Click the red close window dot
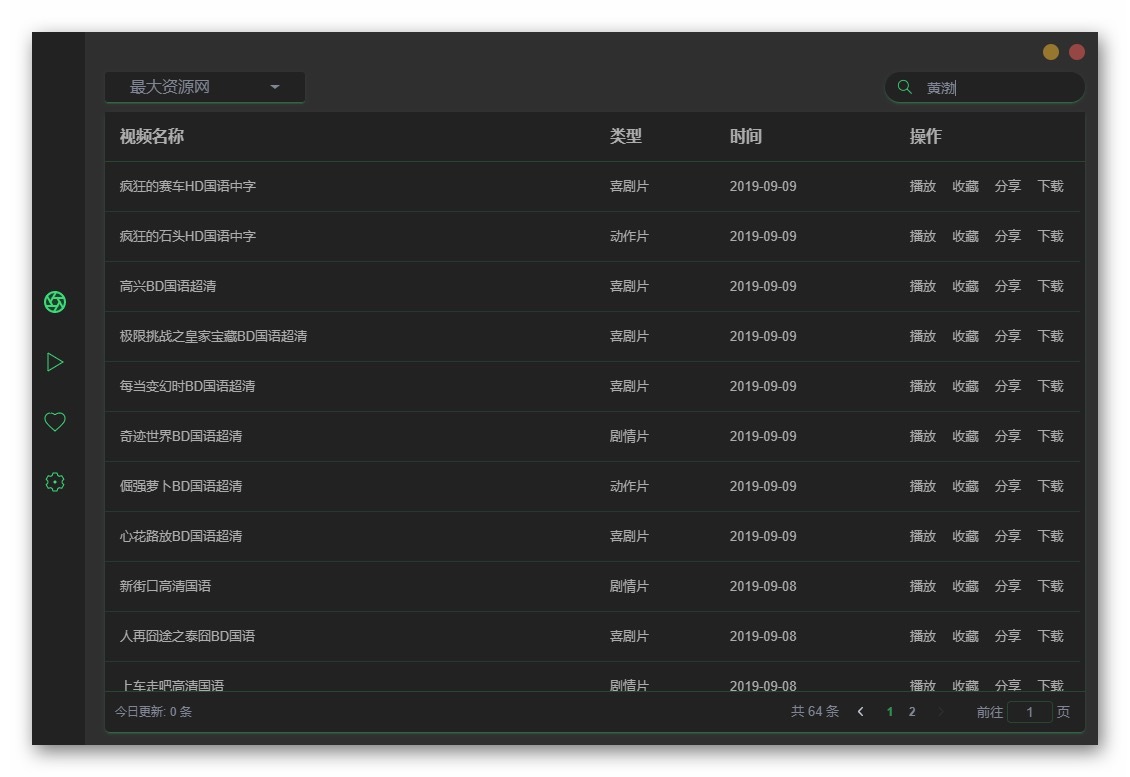This screenshot has width=1130, height=777. [1077, 52]
